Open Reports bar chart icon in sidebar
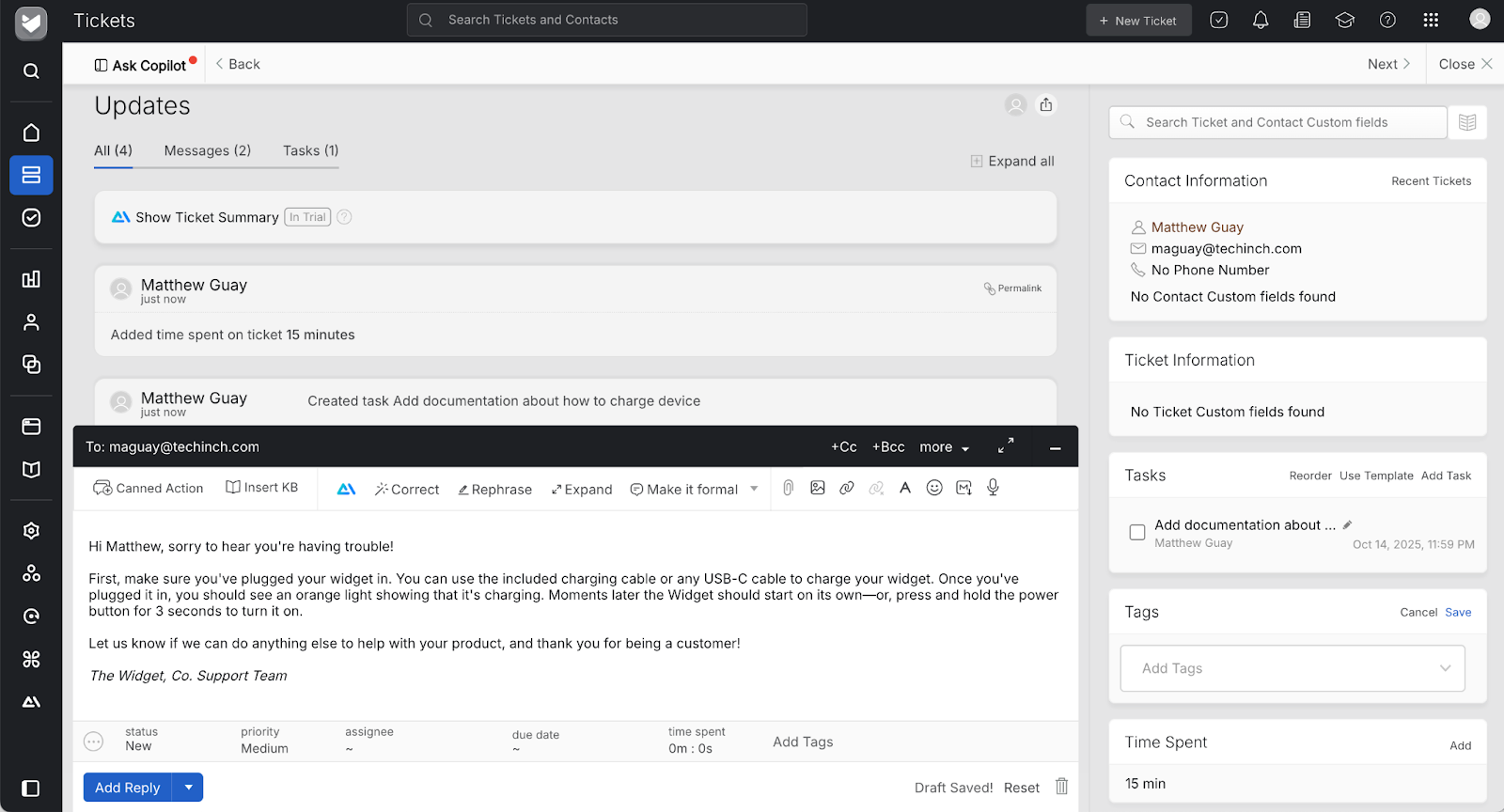 [x=31, y=279]
